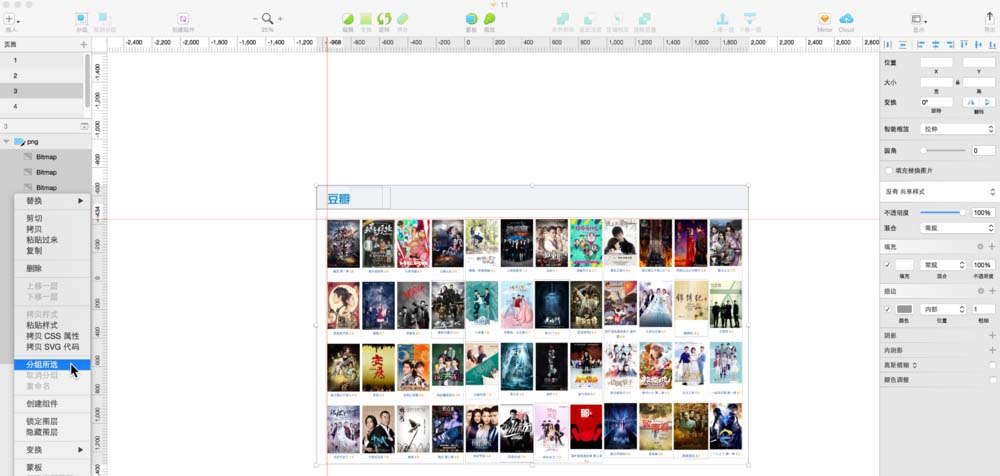Click the Backward (move down) toolbar icon
This screenshot has height=476, width=1000.
750,19
